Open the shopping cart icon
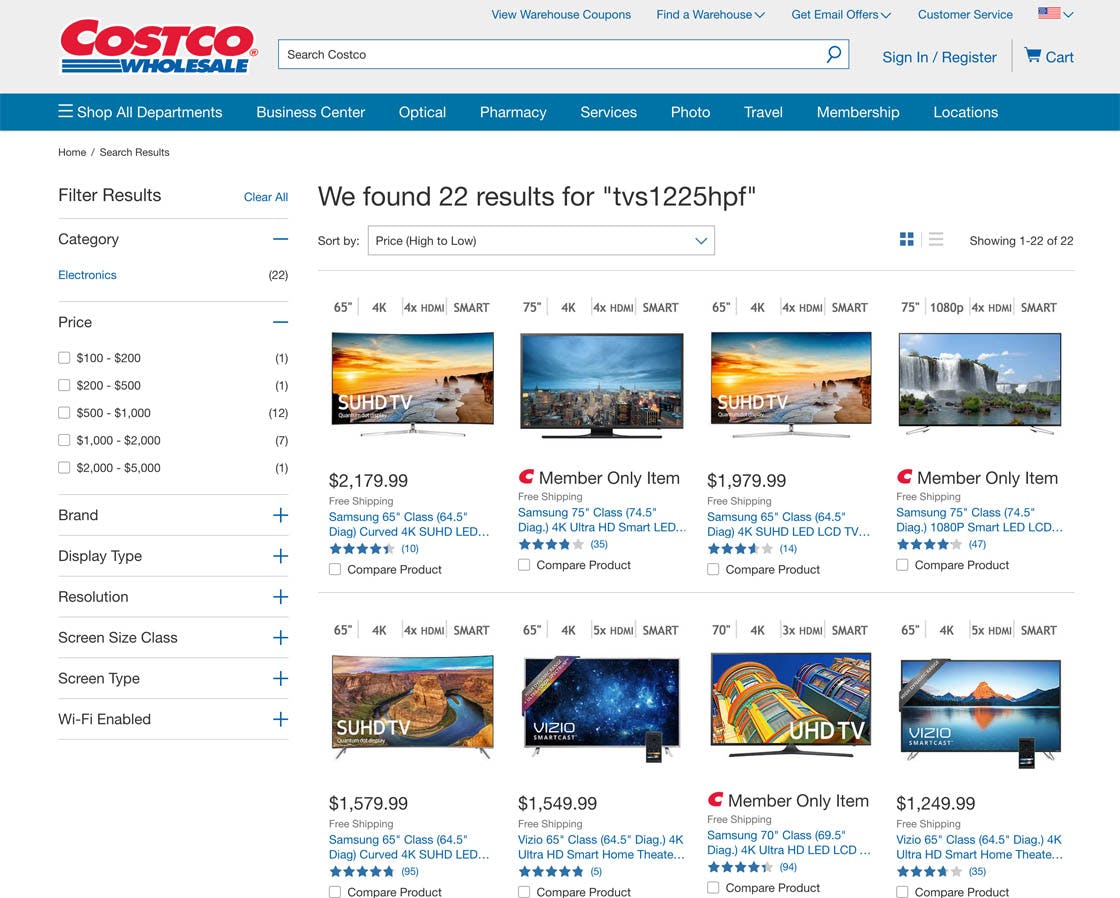 pyautogui.click(x=1033, y=56)
